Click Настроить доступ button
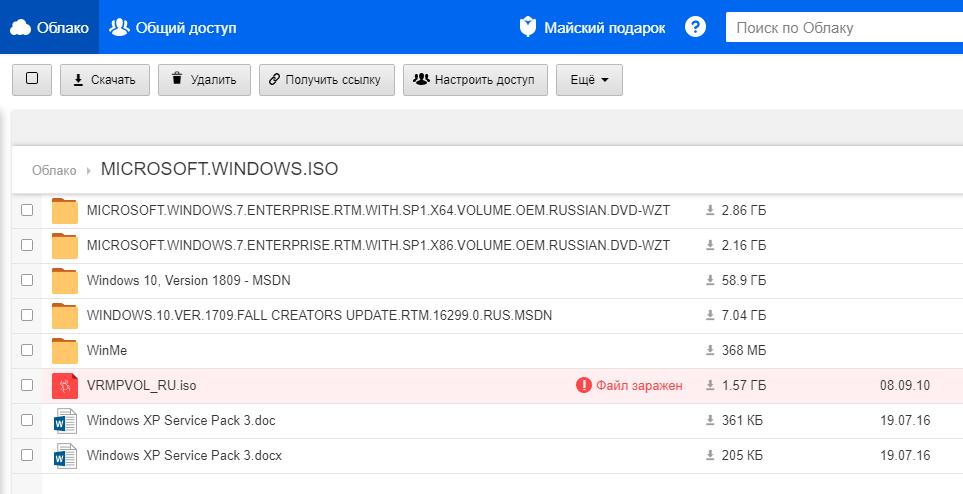 (x=475, y=80)
